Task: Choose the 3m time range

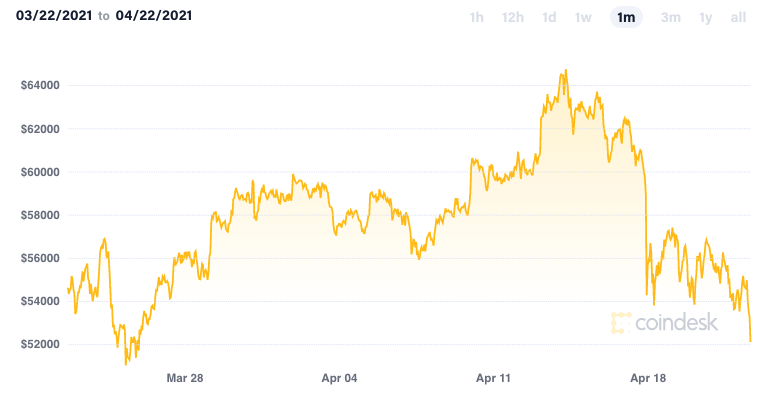Action: [x=670, y=18]
